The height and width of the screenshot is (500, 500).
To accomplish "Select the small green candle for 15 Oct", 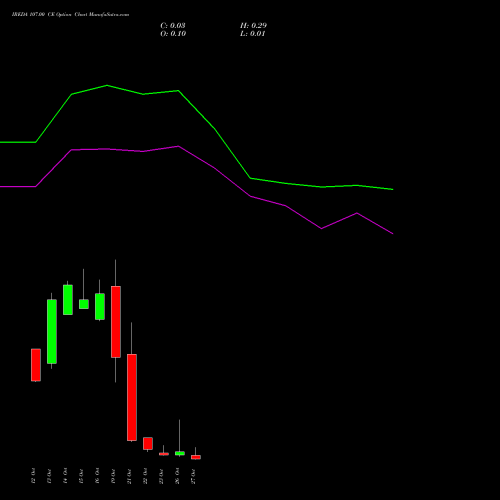I will point(84,304).
